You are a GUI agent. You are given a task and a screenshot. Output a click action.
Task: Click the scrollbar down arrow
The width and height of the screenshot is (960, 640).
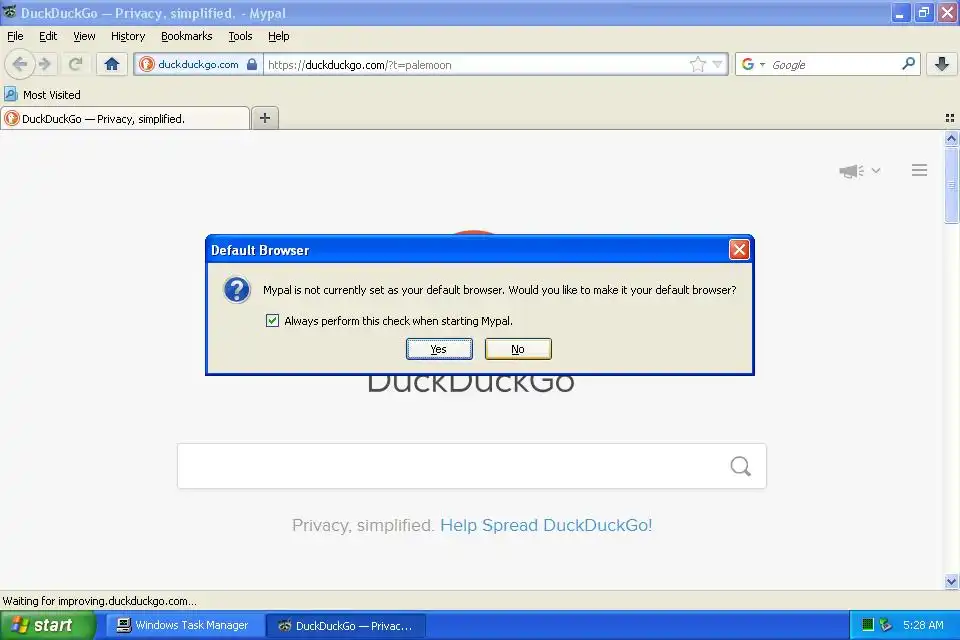tap(951, 581)
